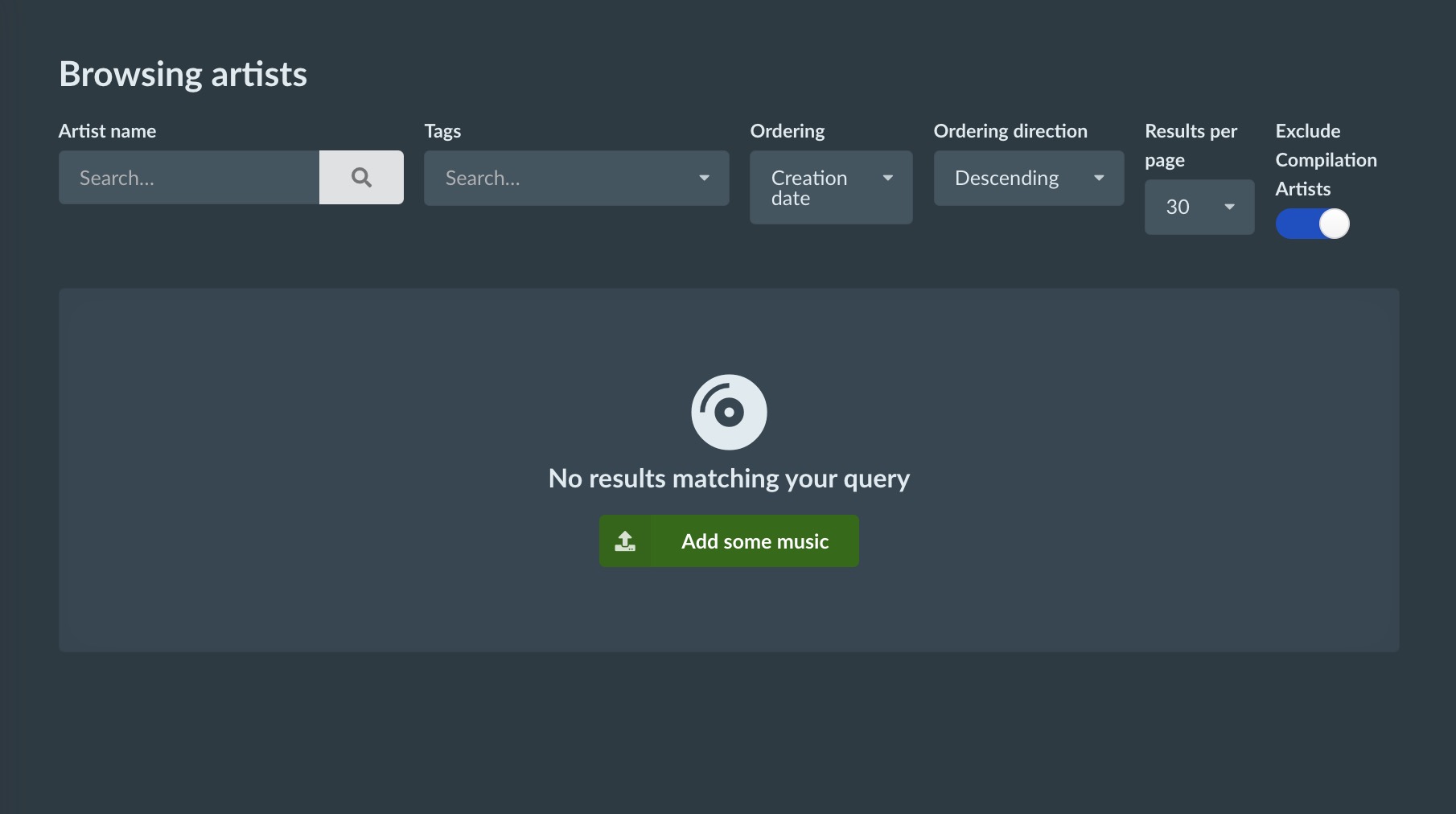Expand the Ordering direction dropdown showing Descending
The image size is (1456, 814).
pyautogui.click(x=1018, y=178)
